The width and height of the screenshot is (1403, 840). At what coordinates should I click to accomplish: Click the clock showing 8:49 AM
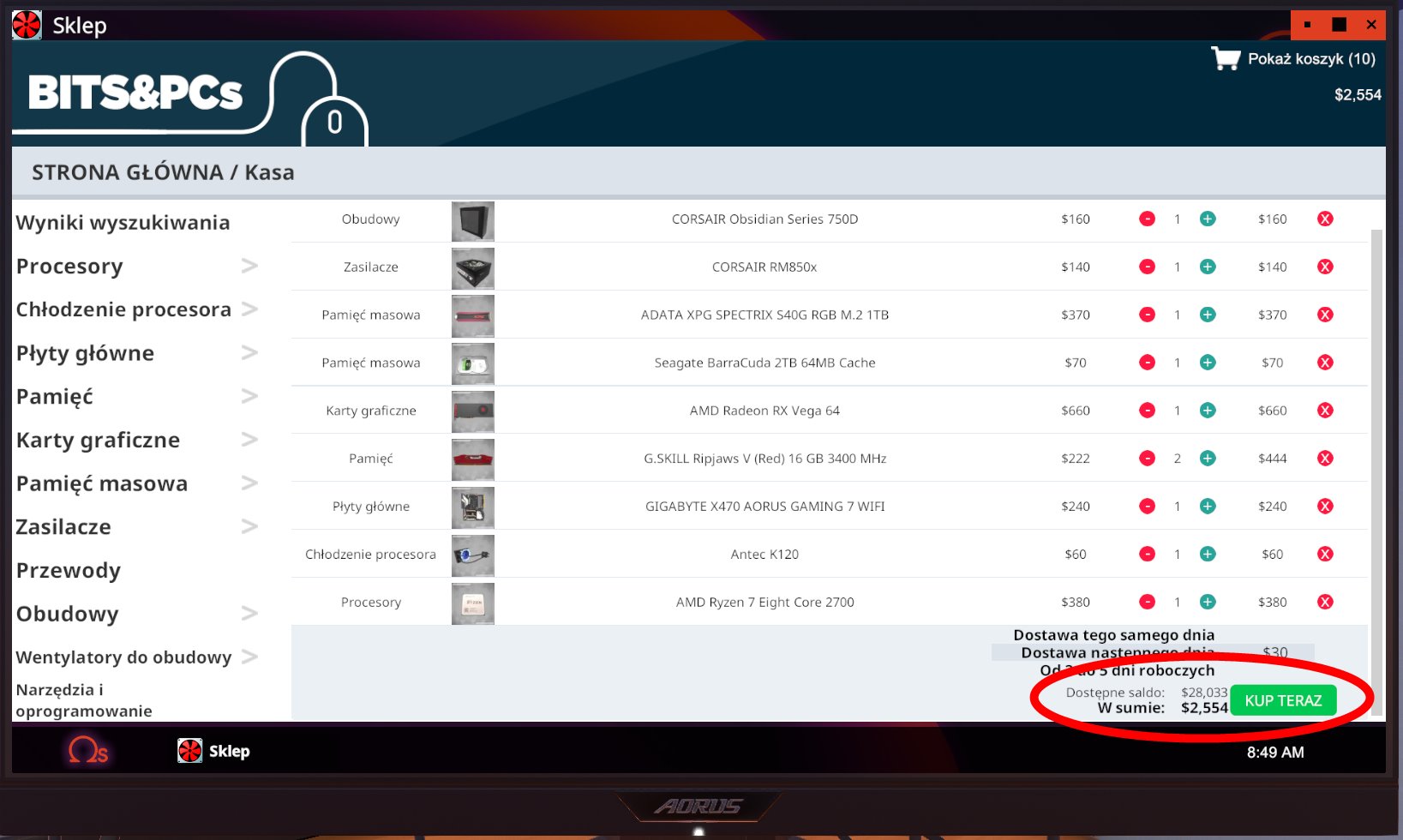(x=1275, y=753)
